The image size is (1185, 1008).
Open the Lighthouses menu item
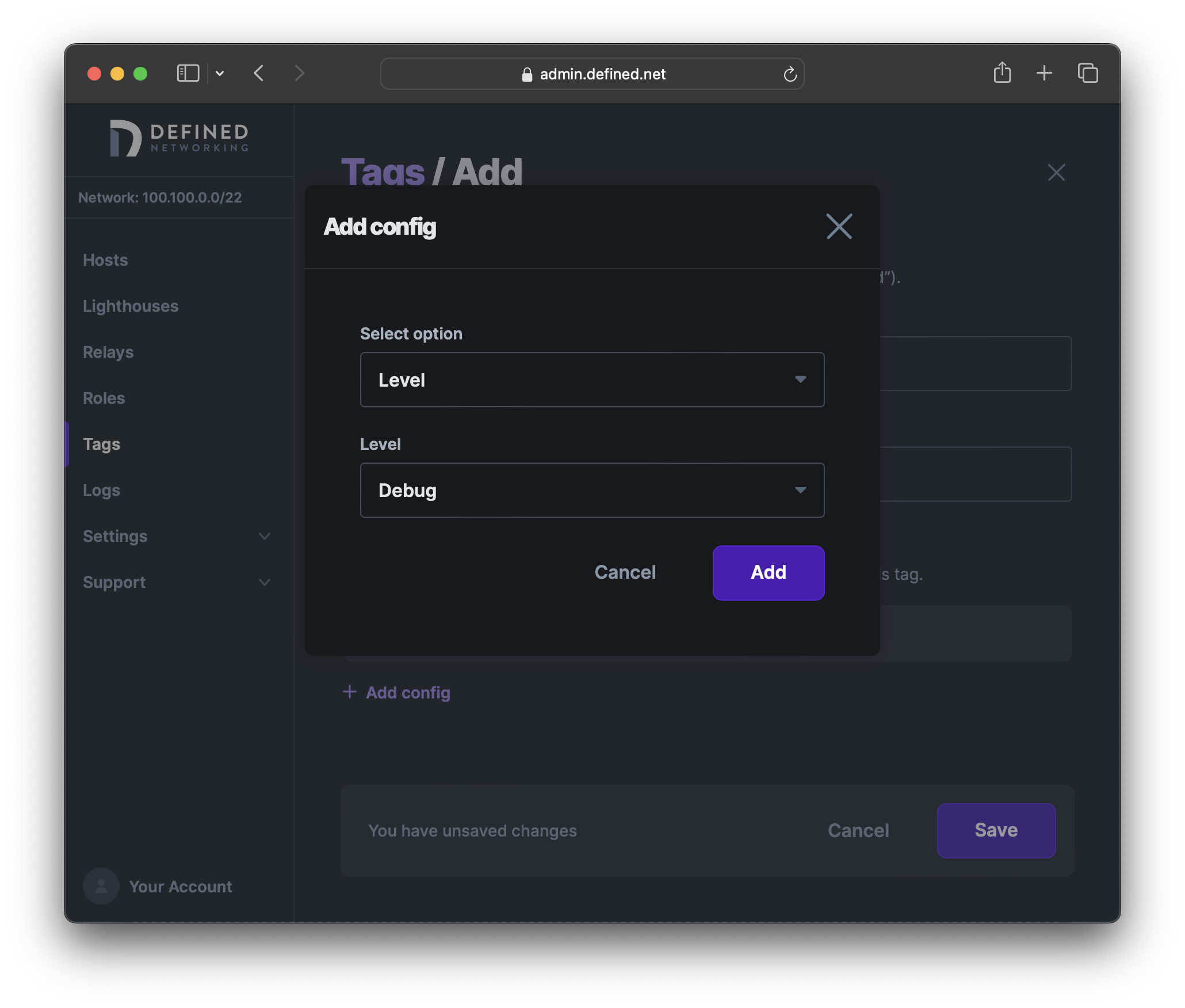point(131,306)
